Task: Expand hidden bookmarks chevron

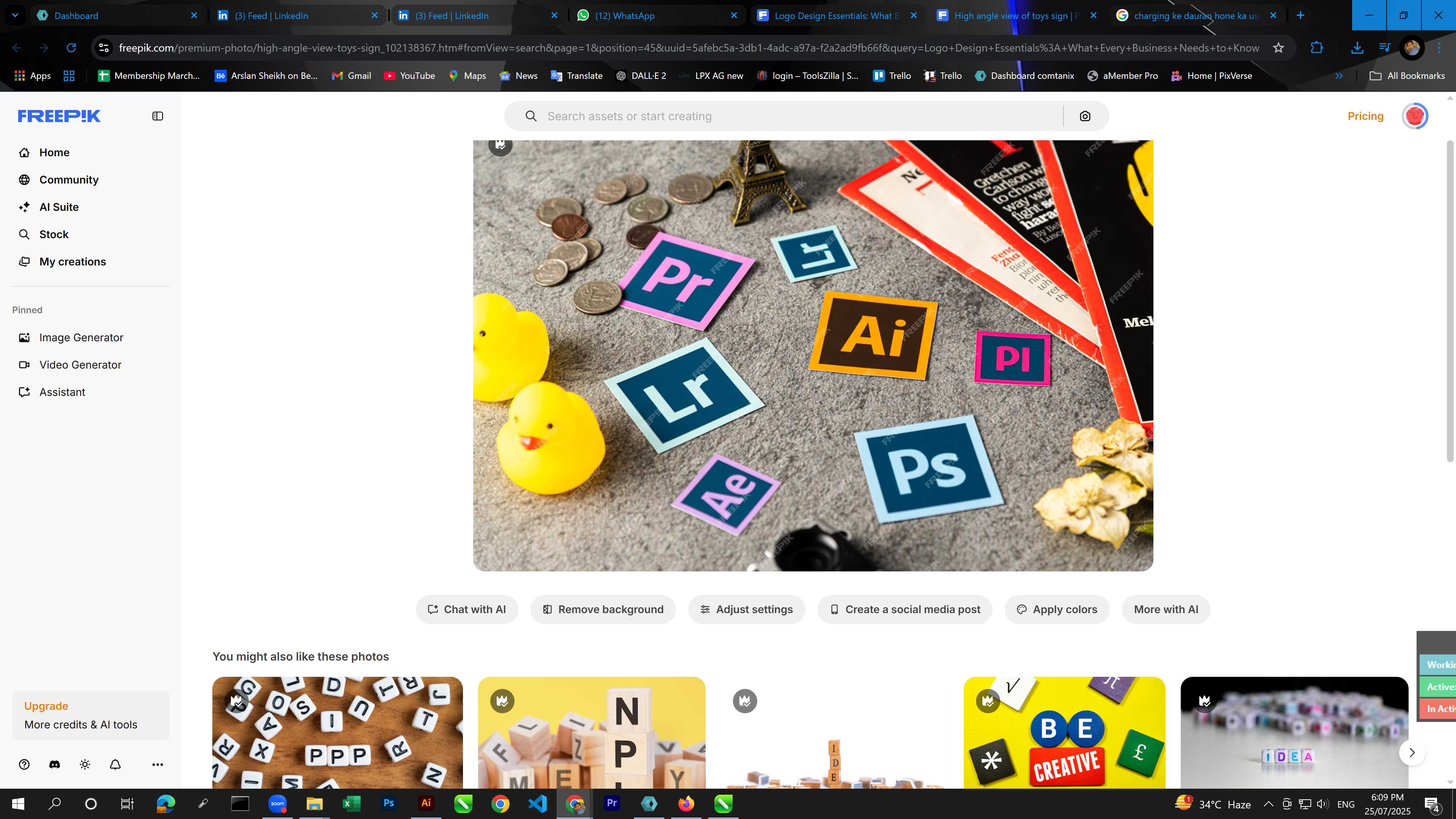Action: click(1339, 76)
